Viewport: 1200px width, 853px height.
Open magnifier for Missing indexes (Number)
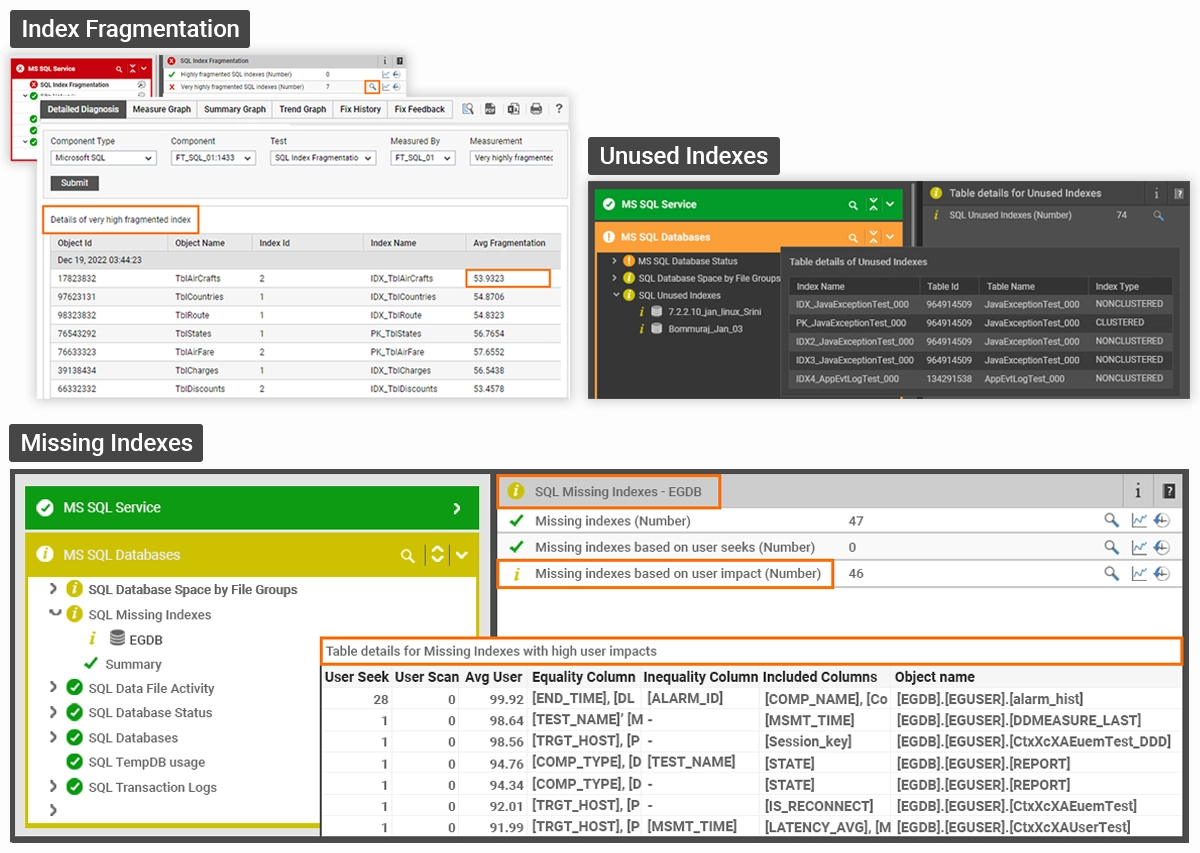[x=1111, y=520]
